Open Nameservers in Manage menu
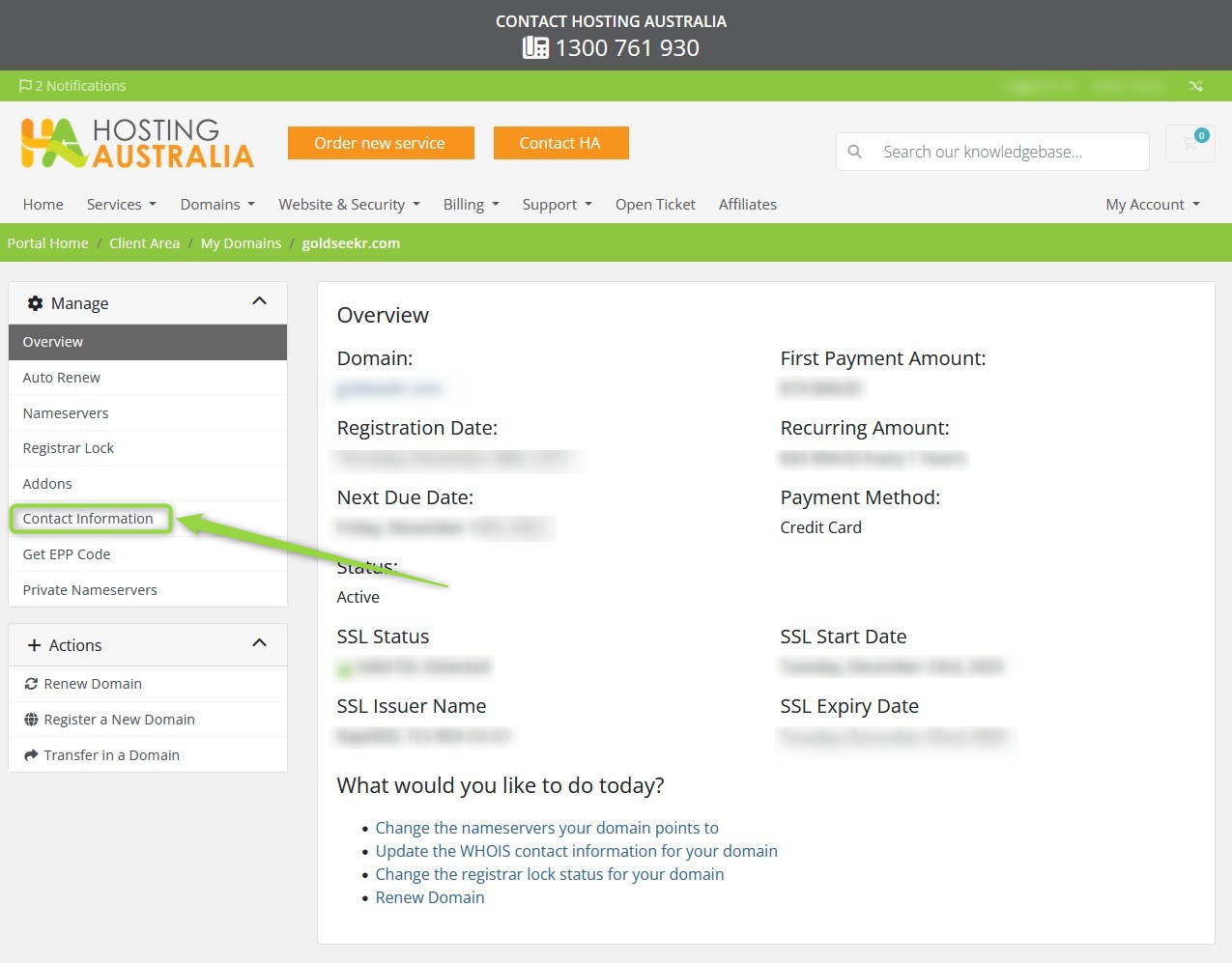The height and width of the screenshot is (963, 1232). [66, 413]
